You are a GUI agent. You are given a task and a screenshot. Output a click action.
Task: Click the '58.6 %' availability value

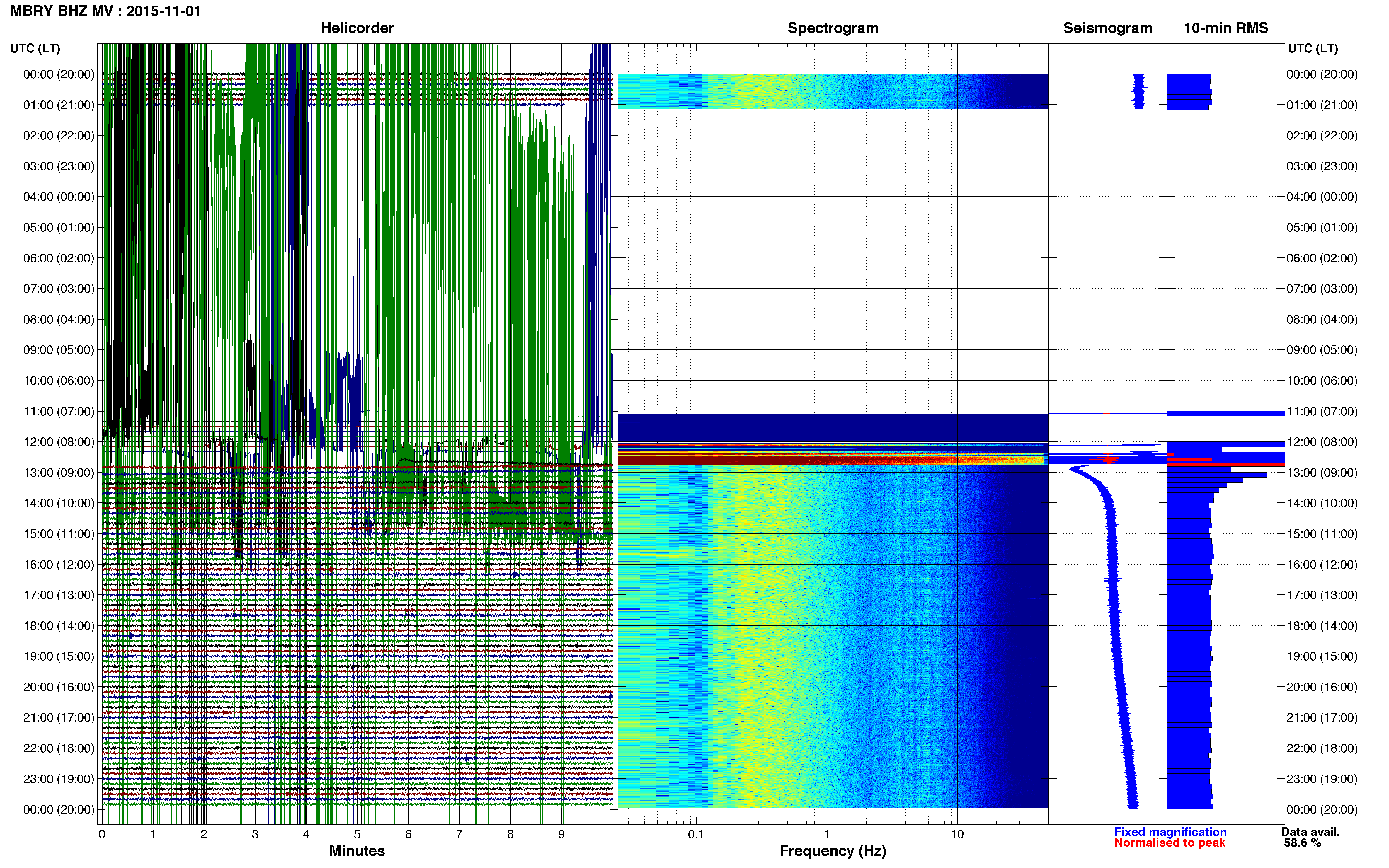pos(1302,843)
